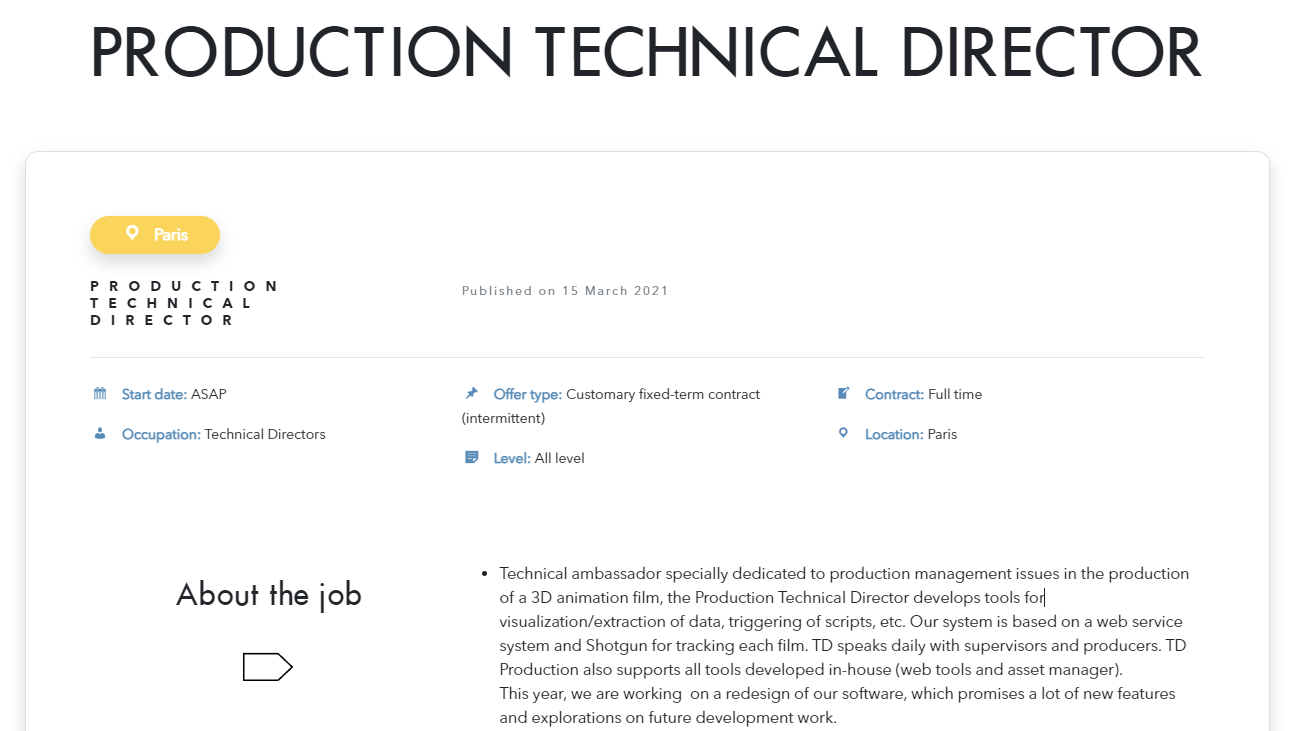The height and width of the screenshot is (731, 1292).
Task: Click the calendar icon beside Start date
Action: pyautogui.click(x=100, y=394)
